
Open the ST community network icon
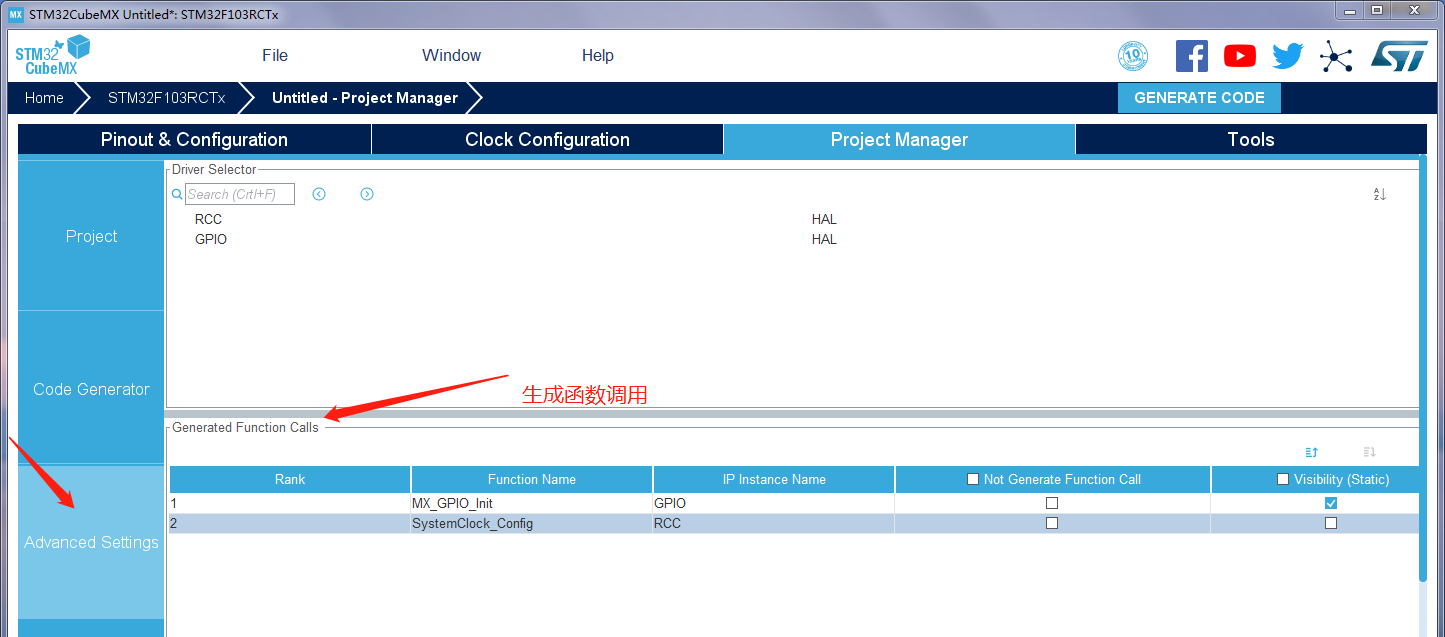(1336, 56)
